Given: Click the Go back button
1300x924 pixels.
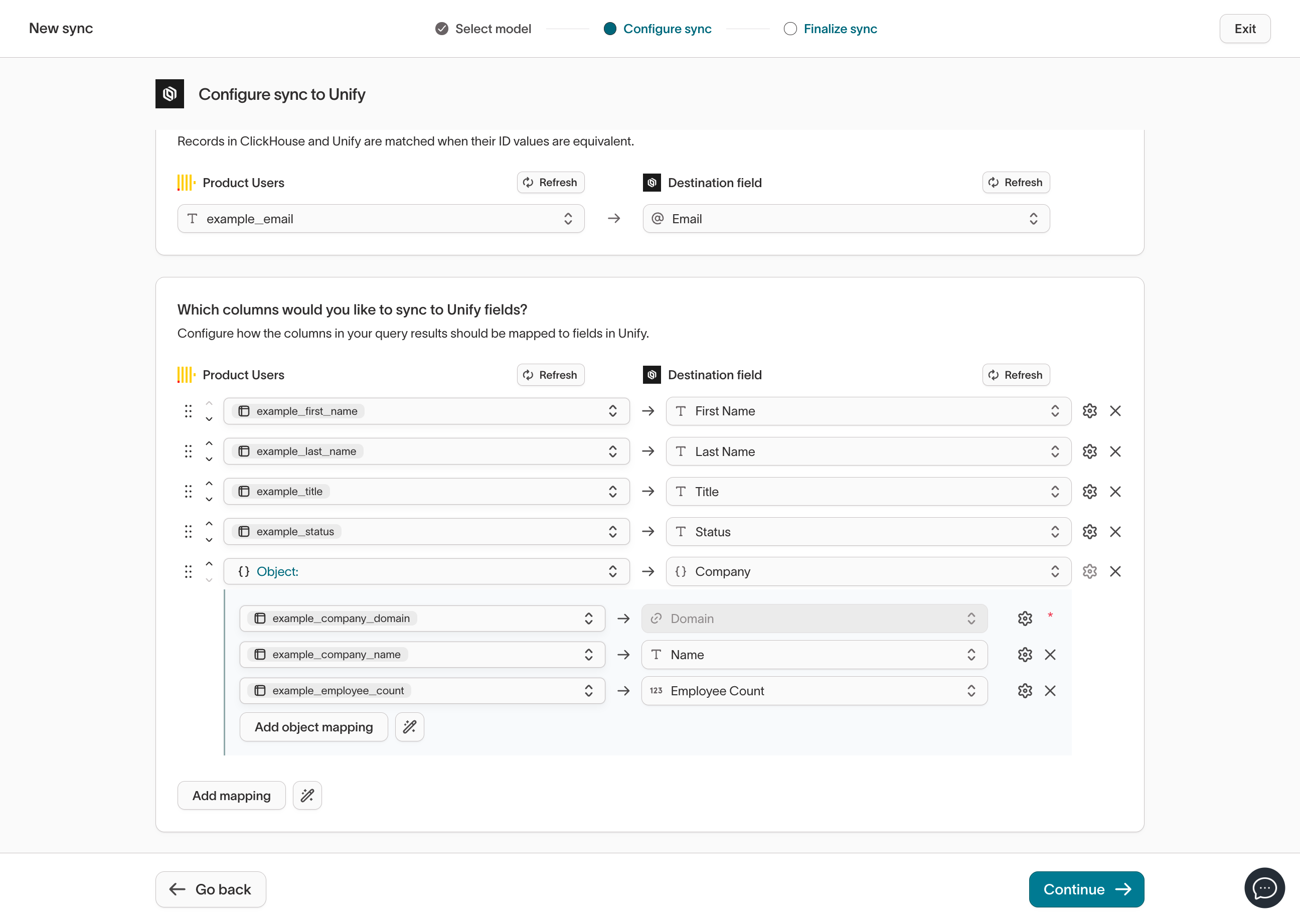Looking at the screenshot, I should tap(211, 889).
